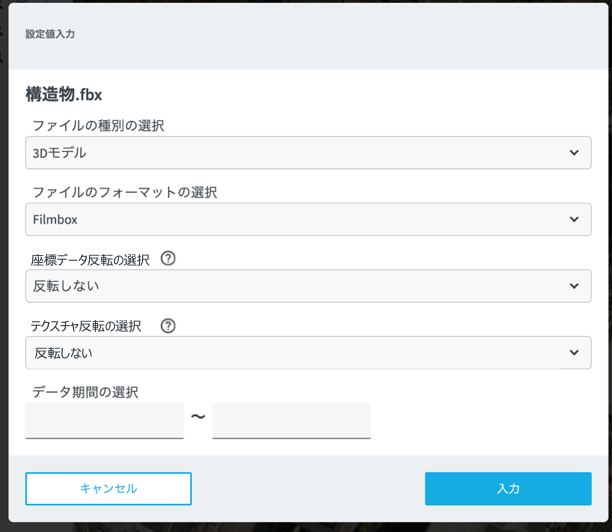This screenshot has width=612, height=532.
Task: Confirm with the blue 入力 button
Action: (x=508, y=489)
